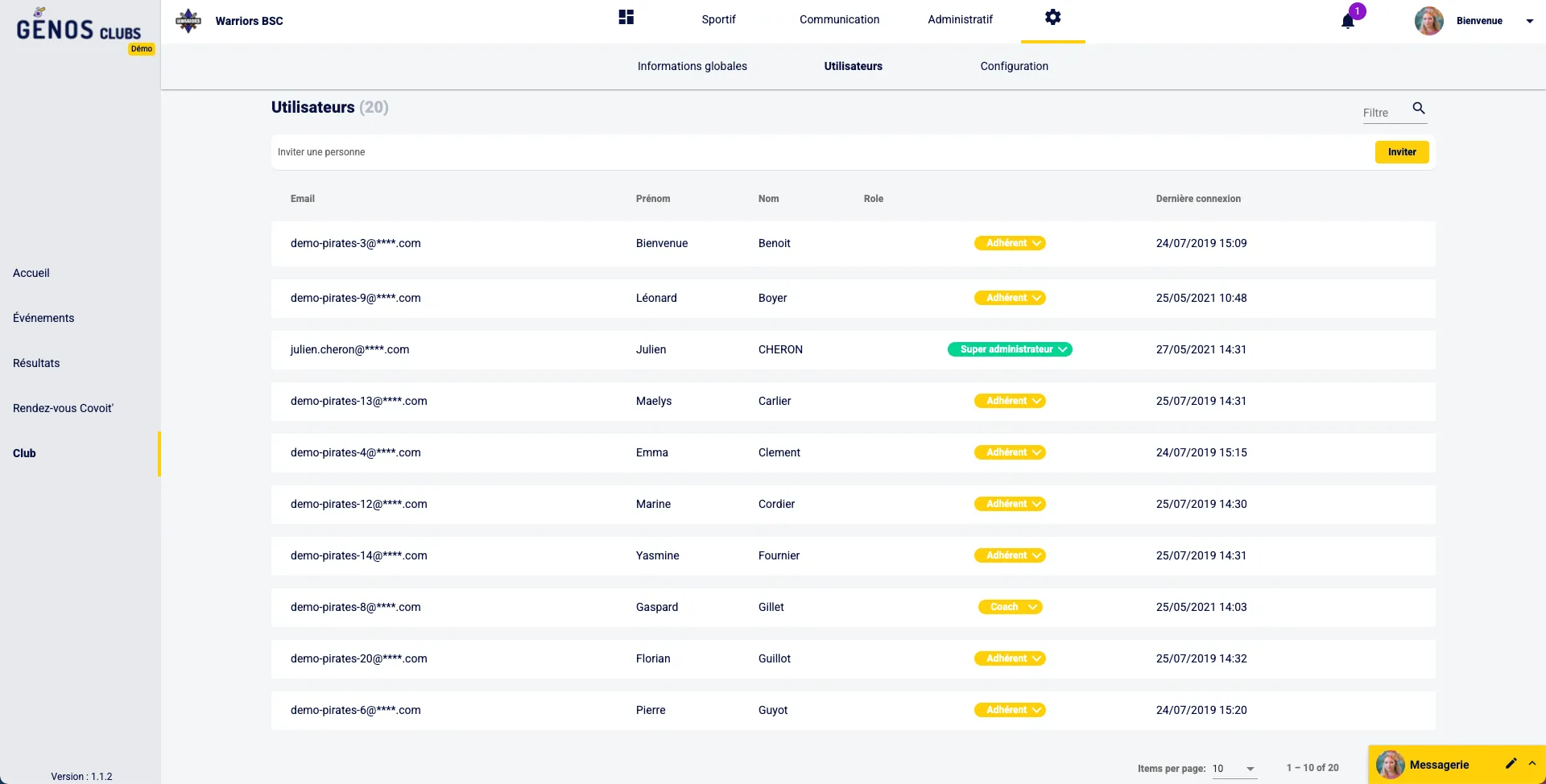Click the search magnifier icon
The image size is (1546, 784).
[1419, 109]
